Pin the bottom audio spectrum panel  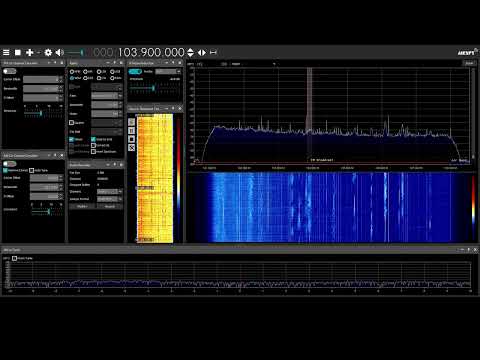[x=469, y=249]
